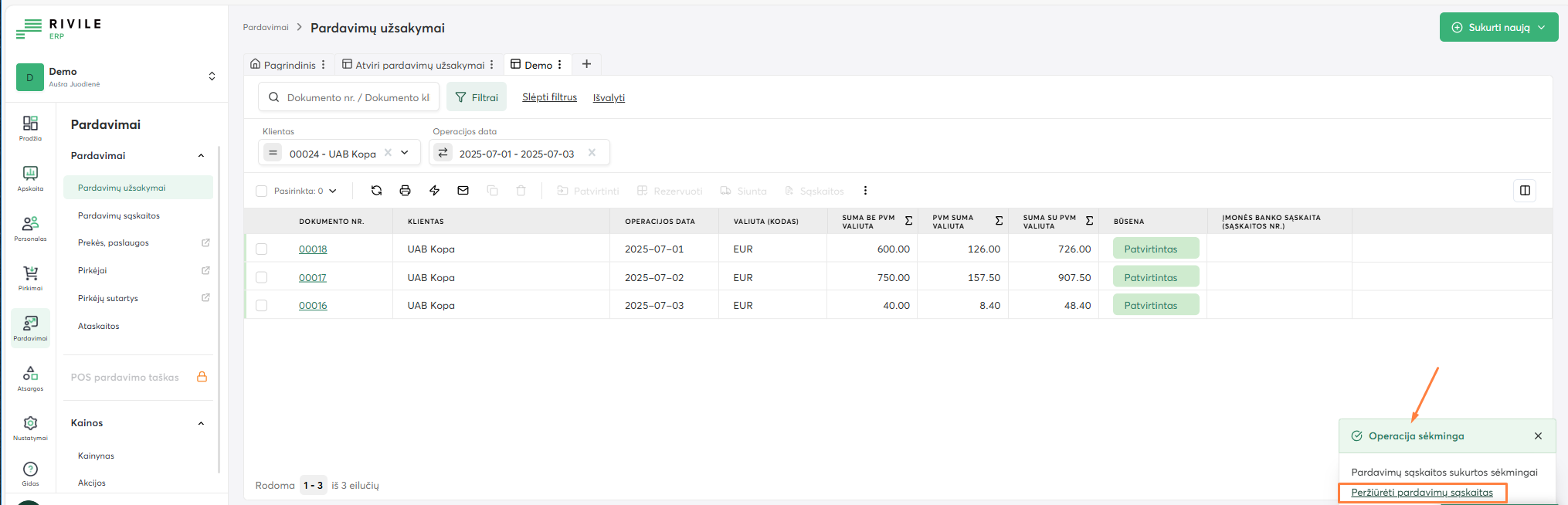Click the Išvalyti filters link
Image resolution: width=1568 pixels, height=505 pixels.
pyautogui.click(x=609, y=98)
